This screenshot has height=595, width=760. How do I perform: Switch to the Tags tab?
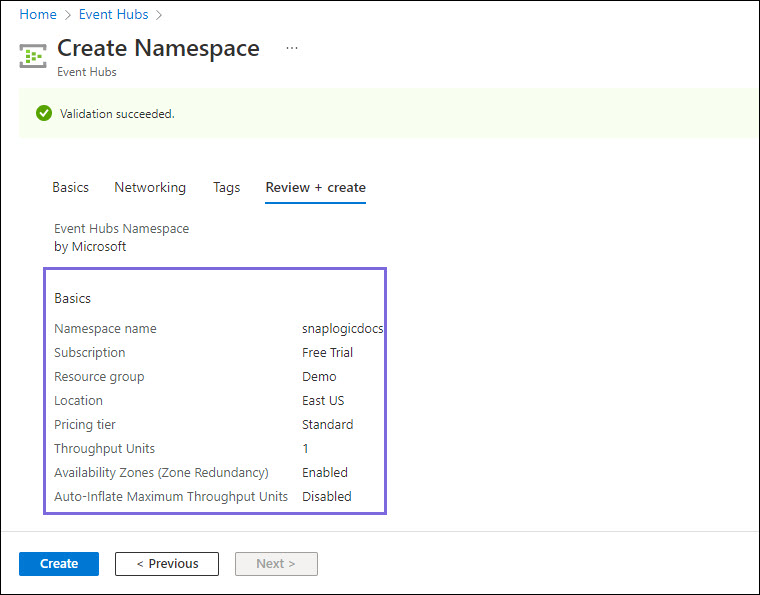point(226,188)
